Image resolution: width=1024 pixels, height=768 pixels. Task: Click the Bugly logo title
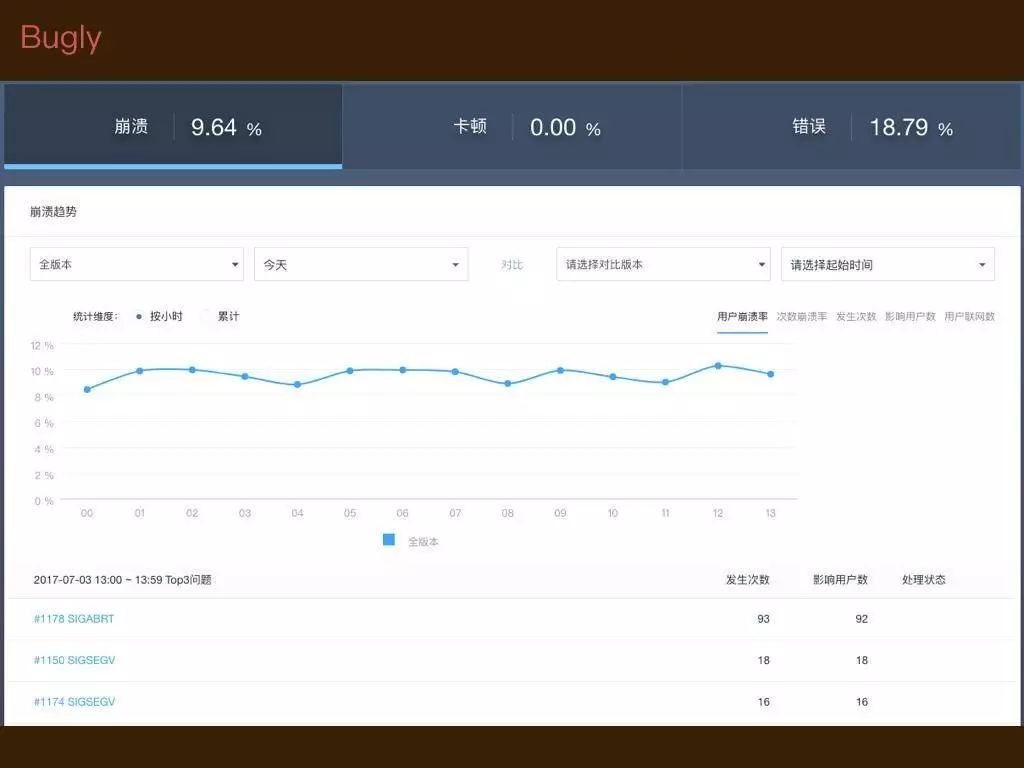61,39
